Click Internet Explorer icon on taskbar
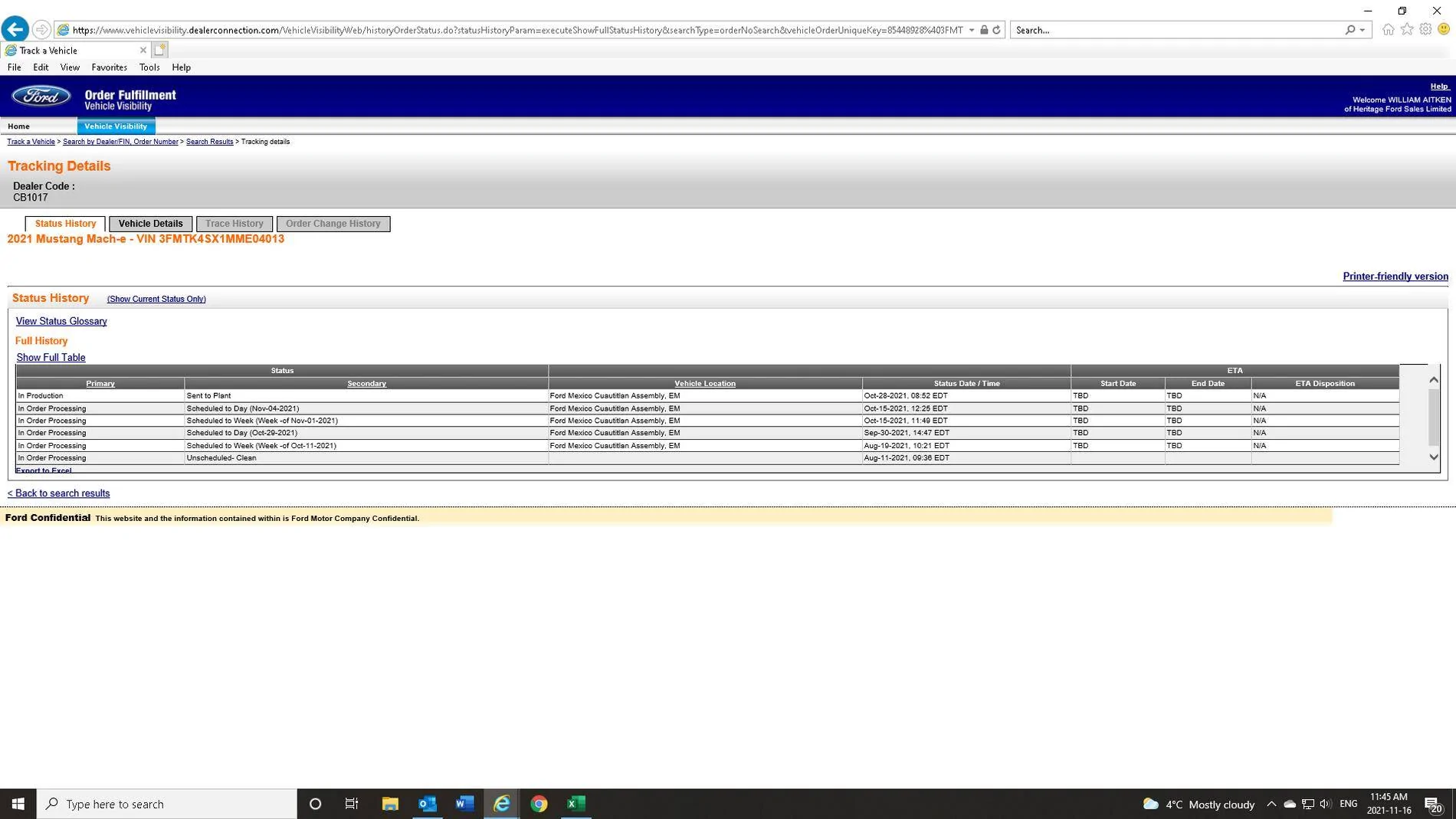Viewport: 1456px width, 819px height. [502, 804]
